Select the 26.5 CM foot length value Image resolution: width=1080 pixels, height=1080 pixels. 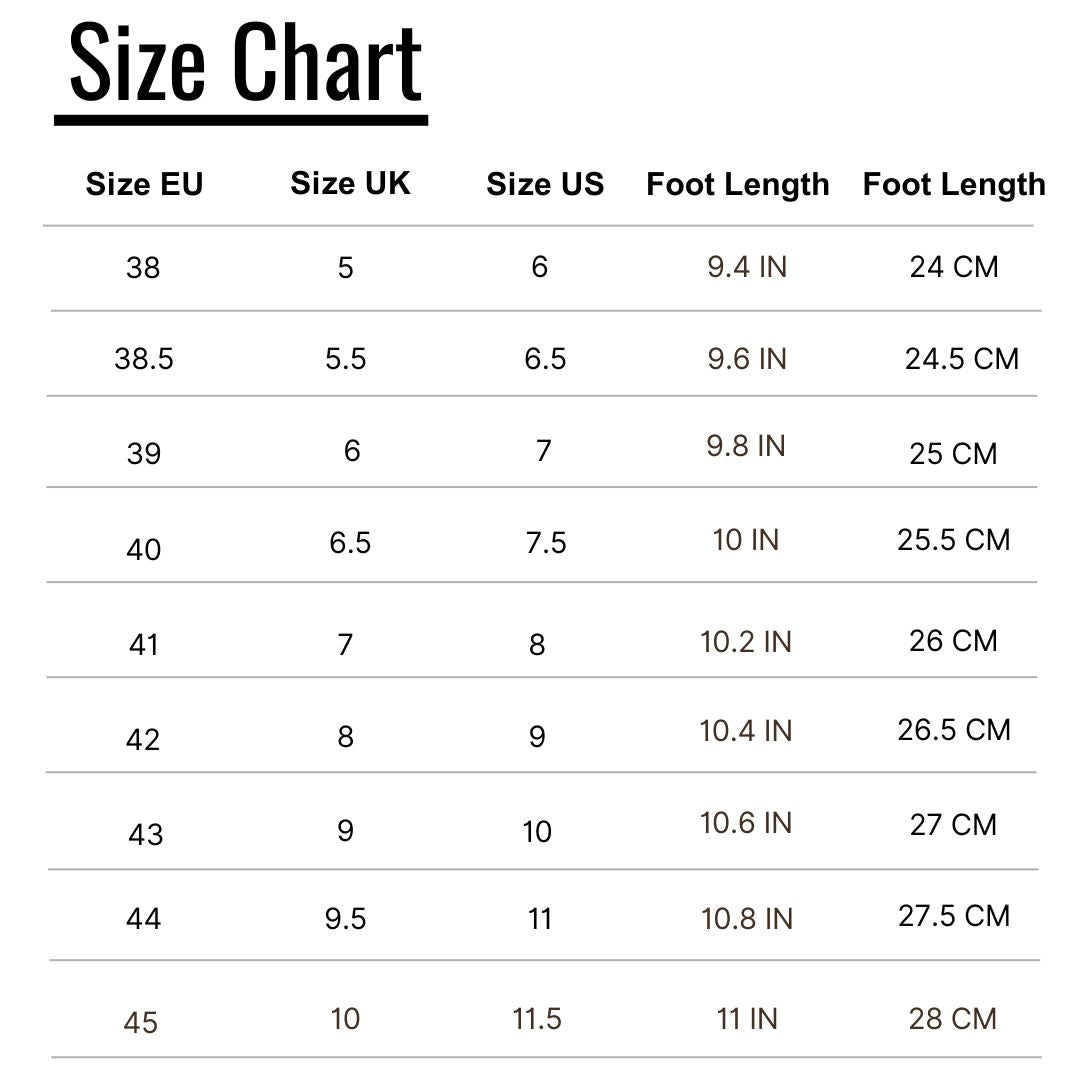954,730
